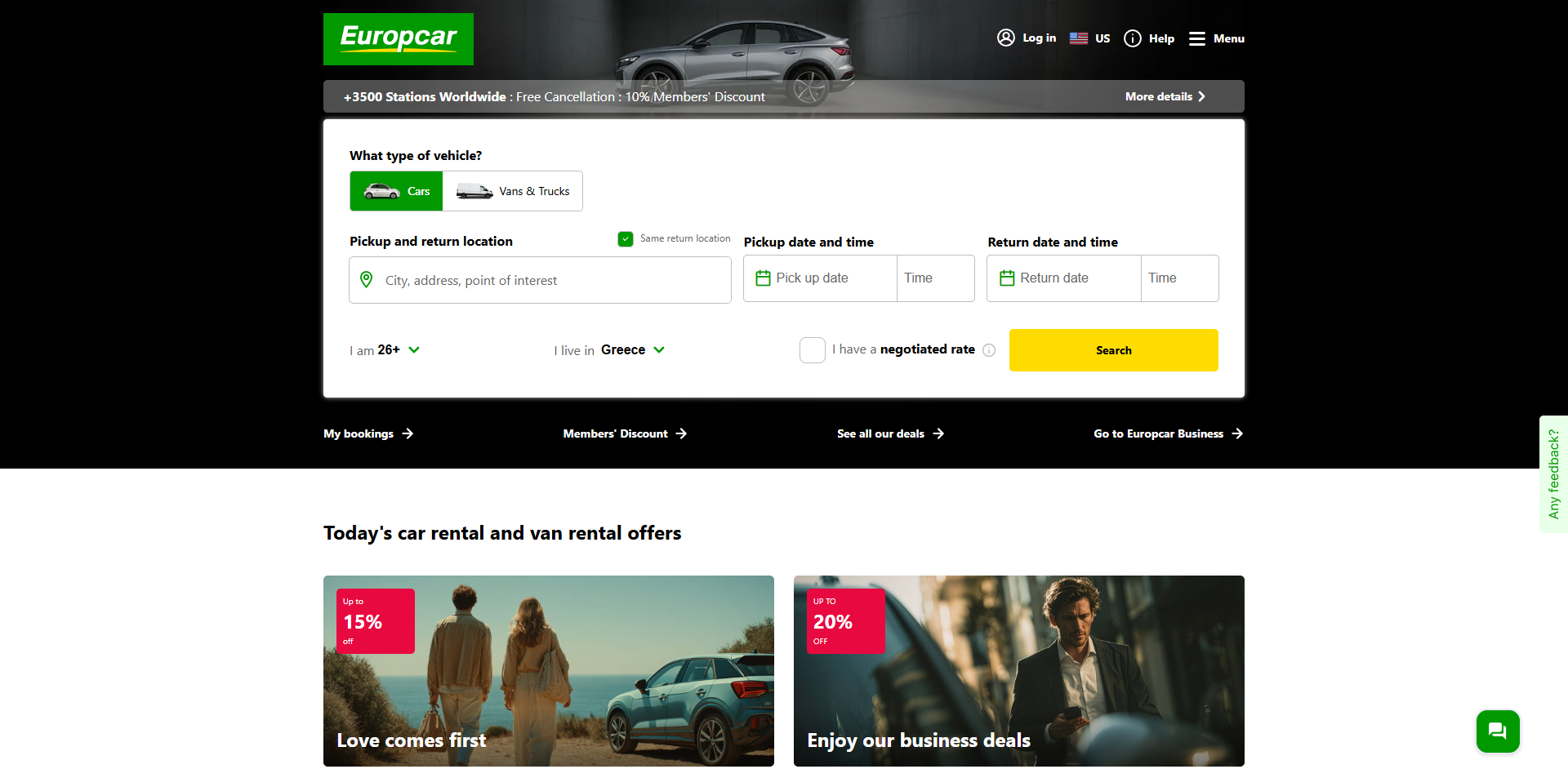Viewport: 1568px width, 778px height.
Task: Click 'Same return location' label text
Action: pos(685,238)
